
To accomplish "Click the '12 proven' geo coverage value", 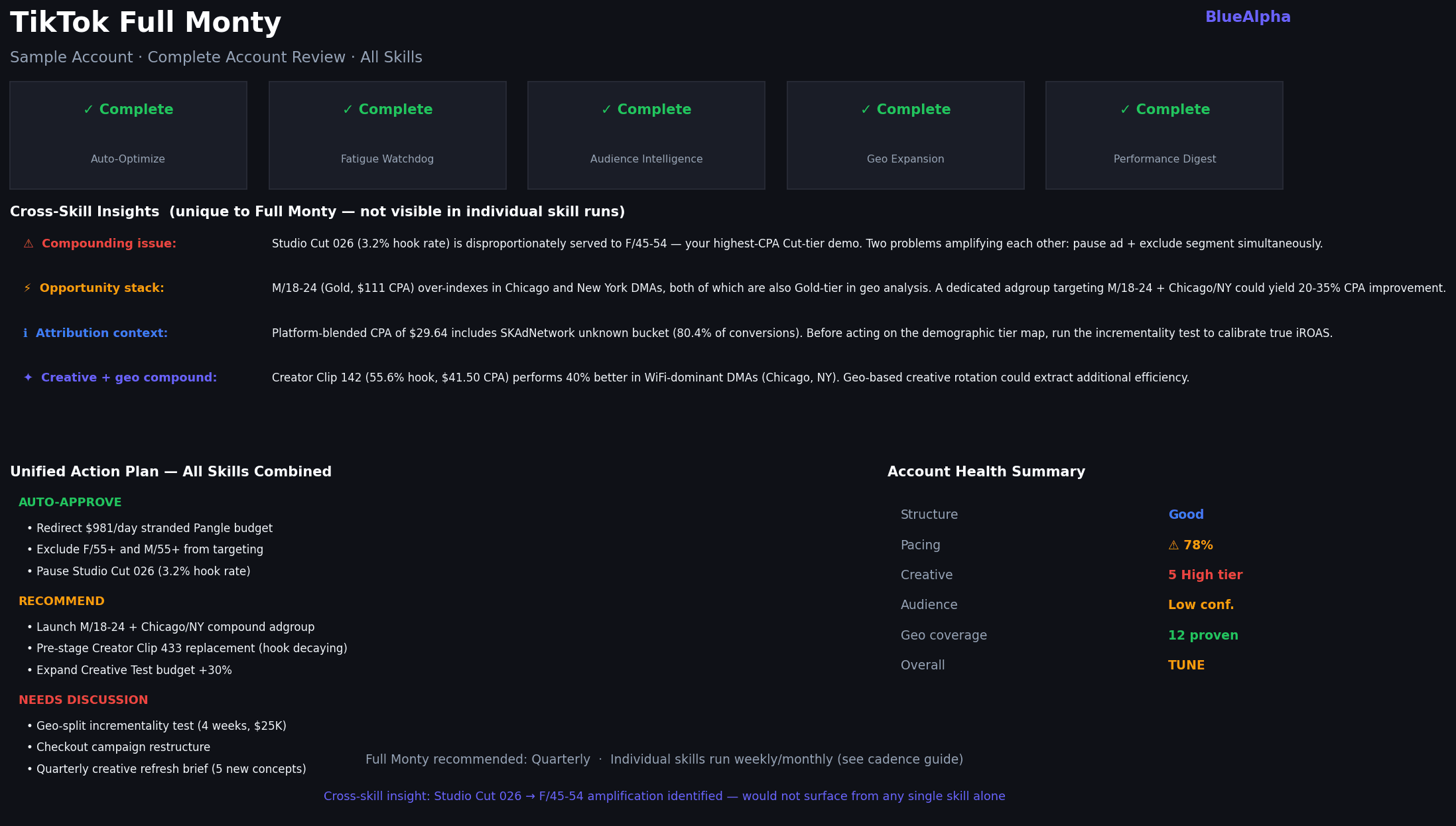I will [1203, 636].
